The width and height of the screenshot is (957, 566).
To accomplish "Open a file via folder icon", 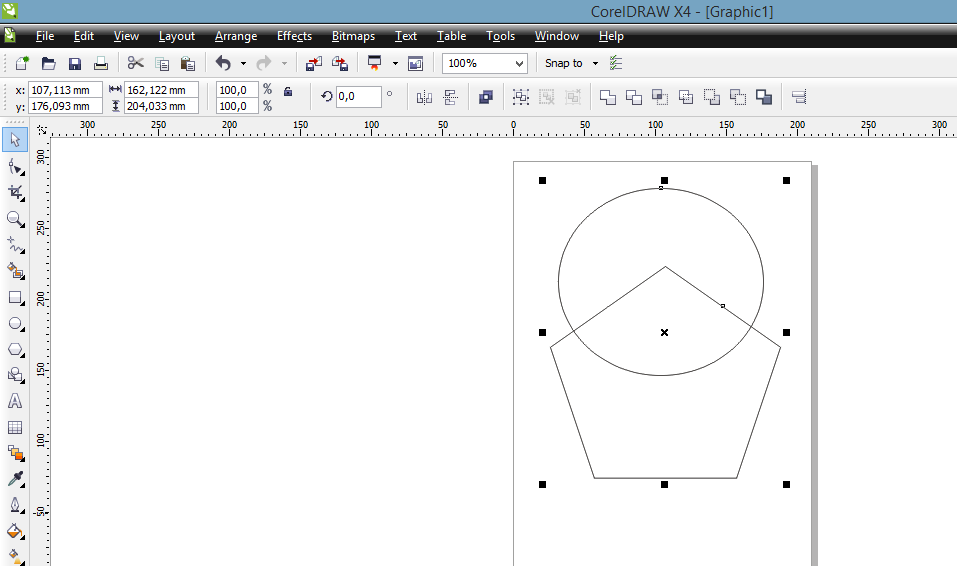I will (48, 63).
